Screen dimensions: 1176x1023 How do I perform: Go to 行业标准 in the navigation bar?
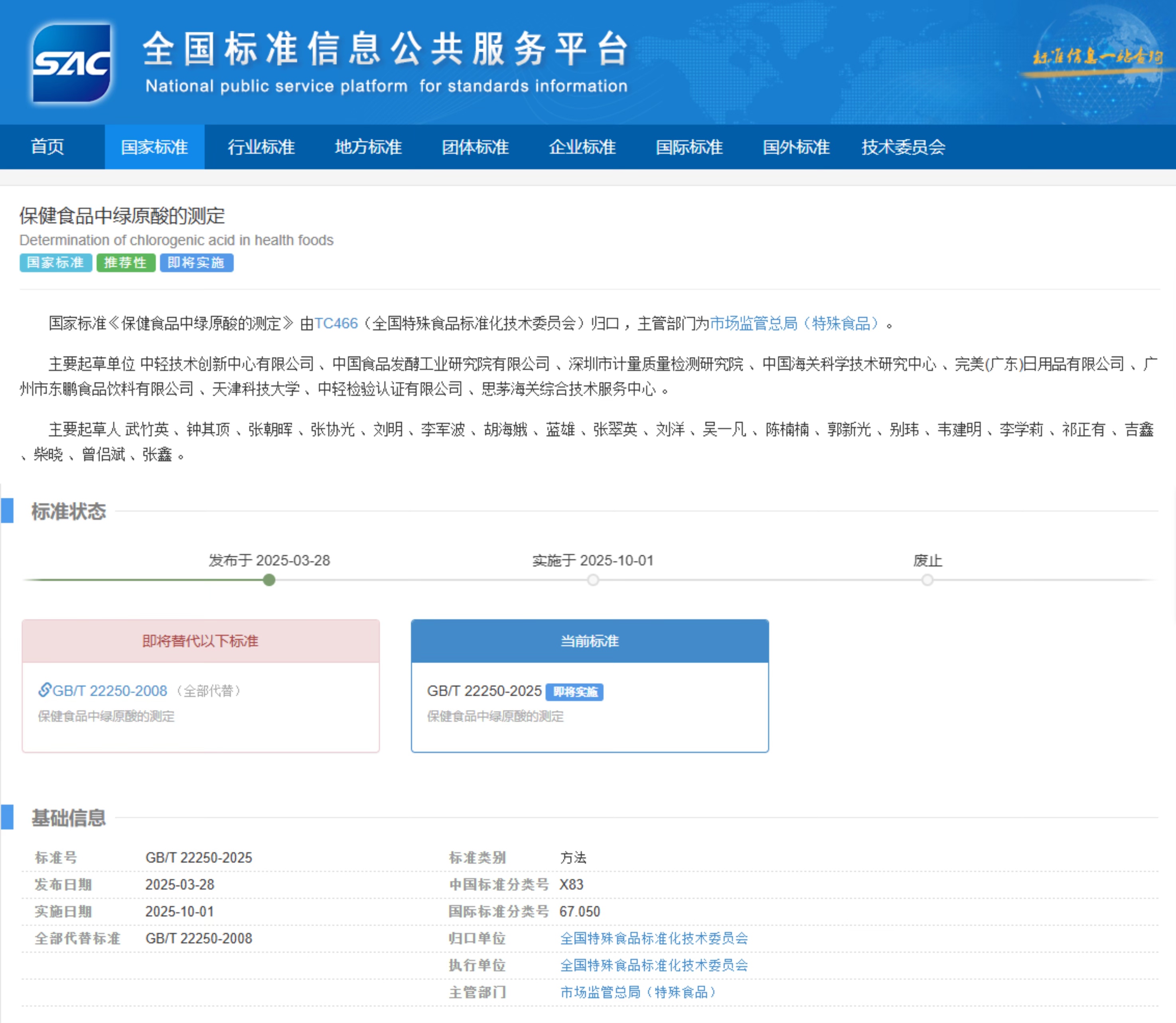pos(261,147)
